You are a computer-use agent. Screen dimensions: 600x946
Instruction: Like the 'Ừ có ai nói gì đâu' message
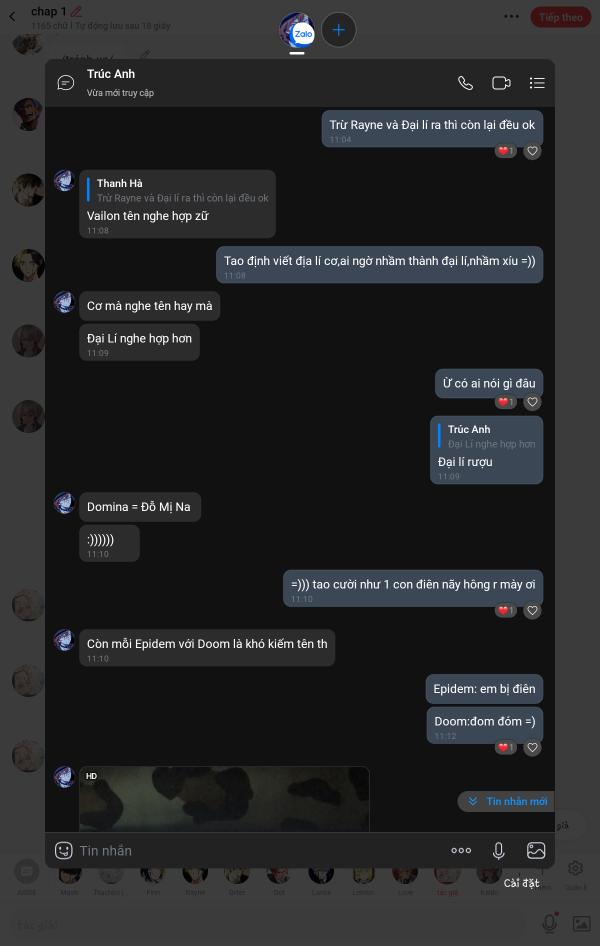[x=532, y=402]
